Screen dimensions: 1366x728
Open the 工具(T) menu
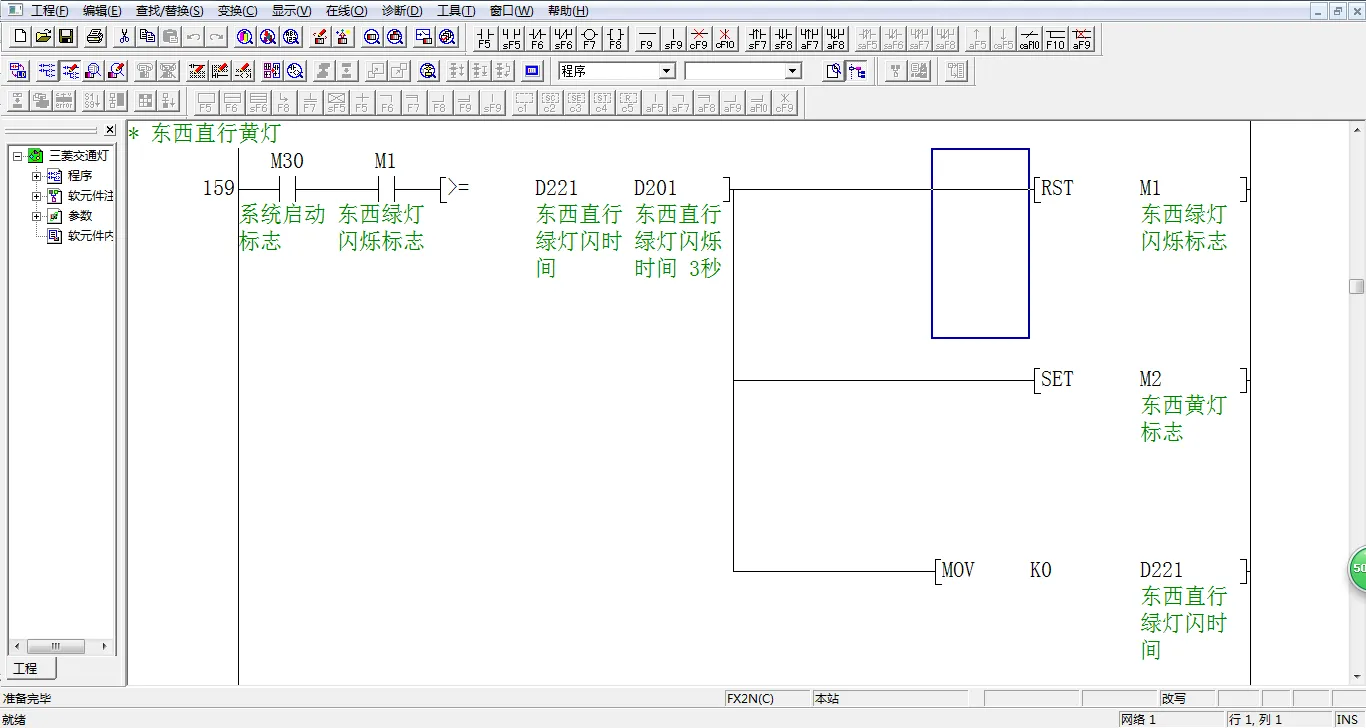[x=456, y=11]
